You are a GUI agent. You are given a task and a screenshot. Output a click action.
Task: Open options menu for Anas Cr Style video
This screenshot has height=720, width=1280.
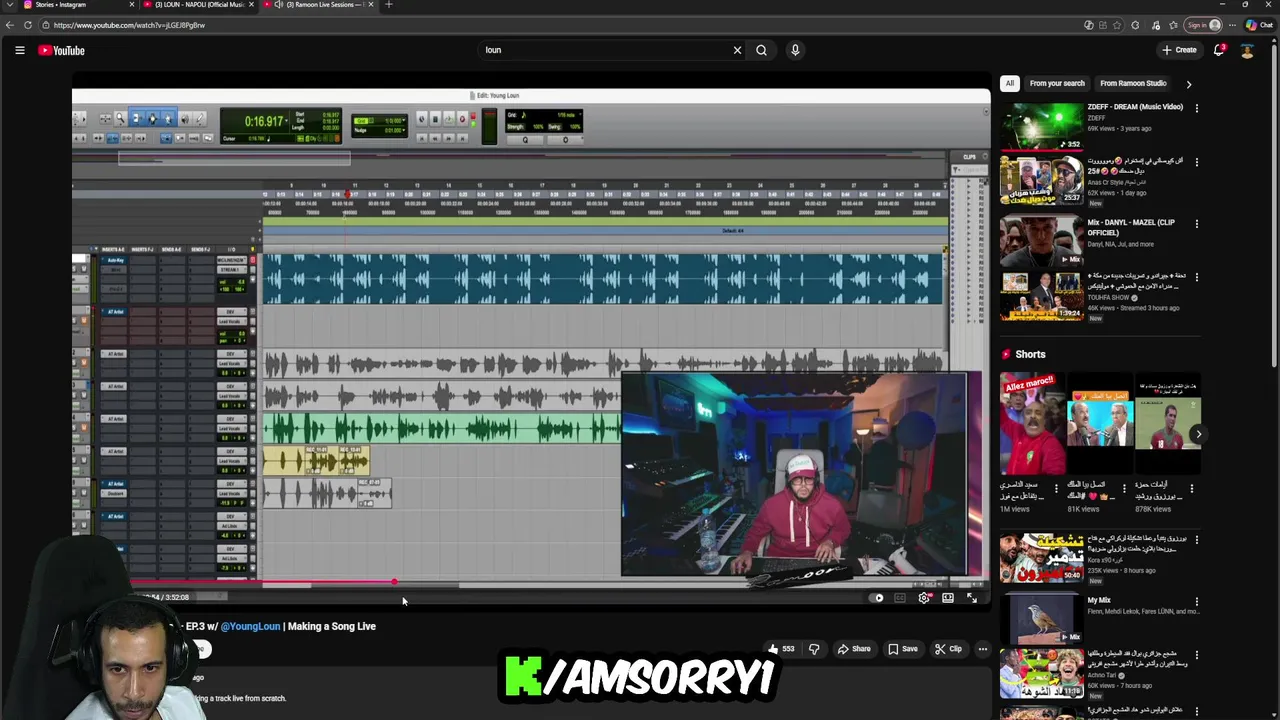1197,162
